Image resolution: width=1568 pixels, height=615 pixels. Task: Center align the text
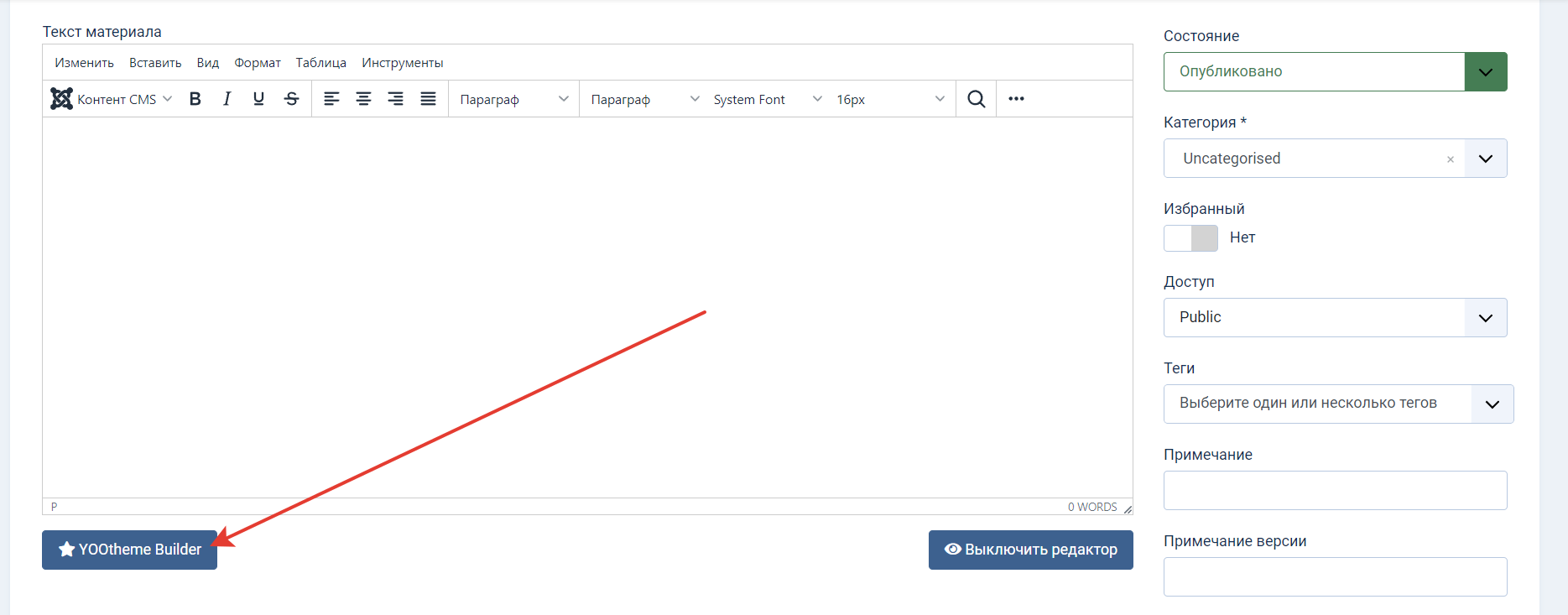[x=363, y=99]
